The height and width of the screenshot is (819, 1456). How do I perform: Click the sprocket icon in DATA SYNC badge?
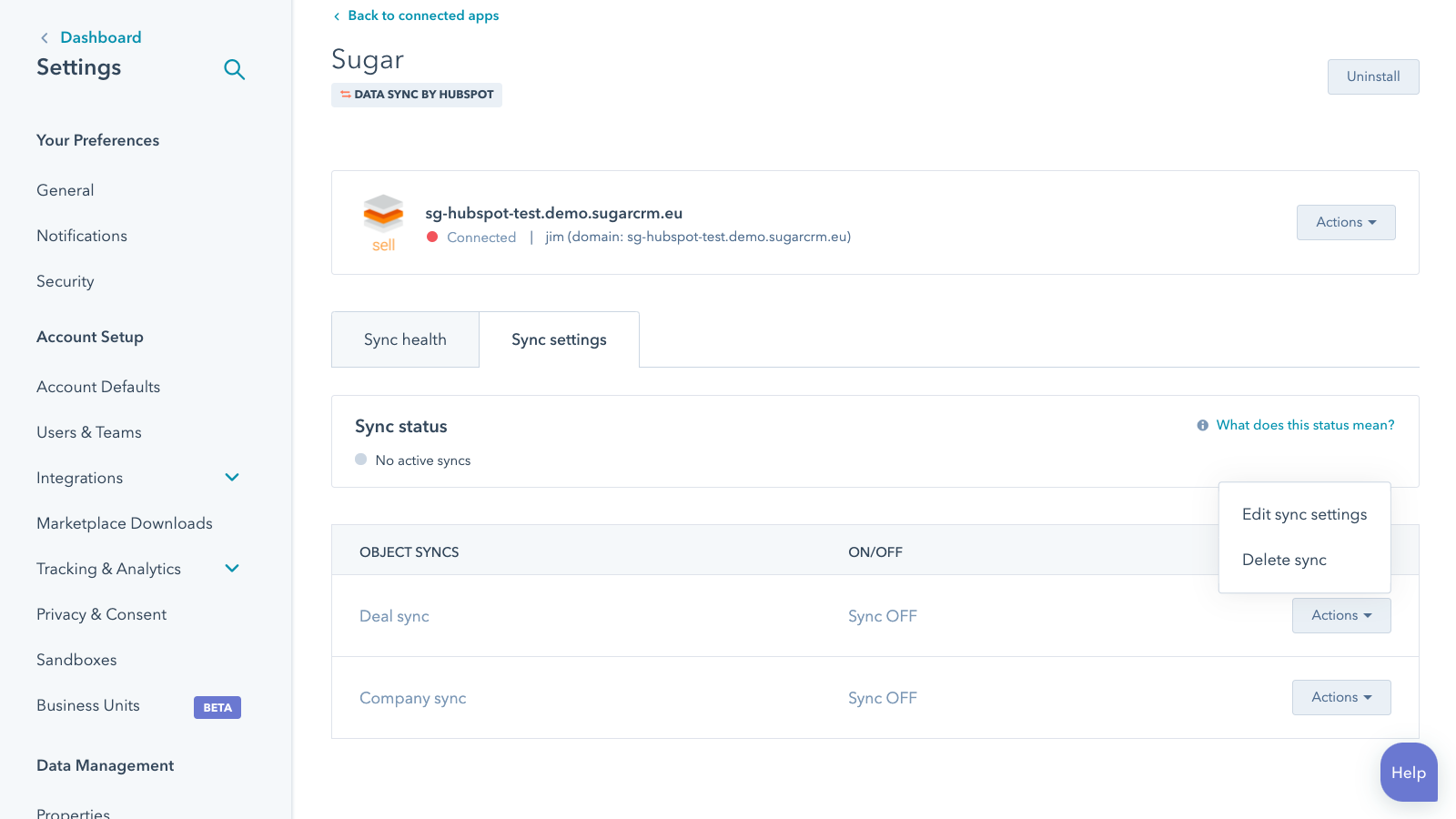click(347, 94)
